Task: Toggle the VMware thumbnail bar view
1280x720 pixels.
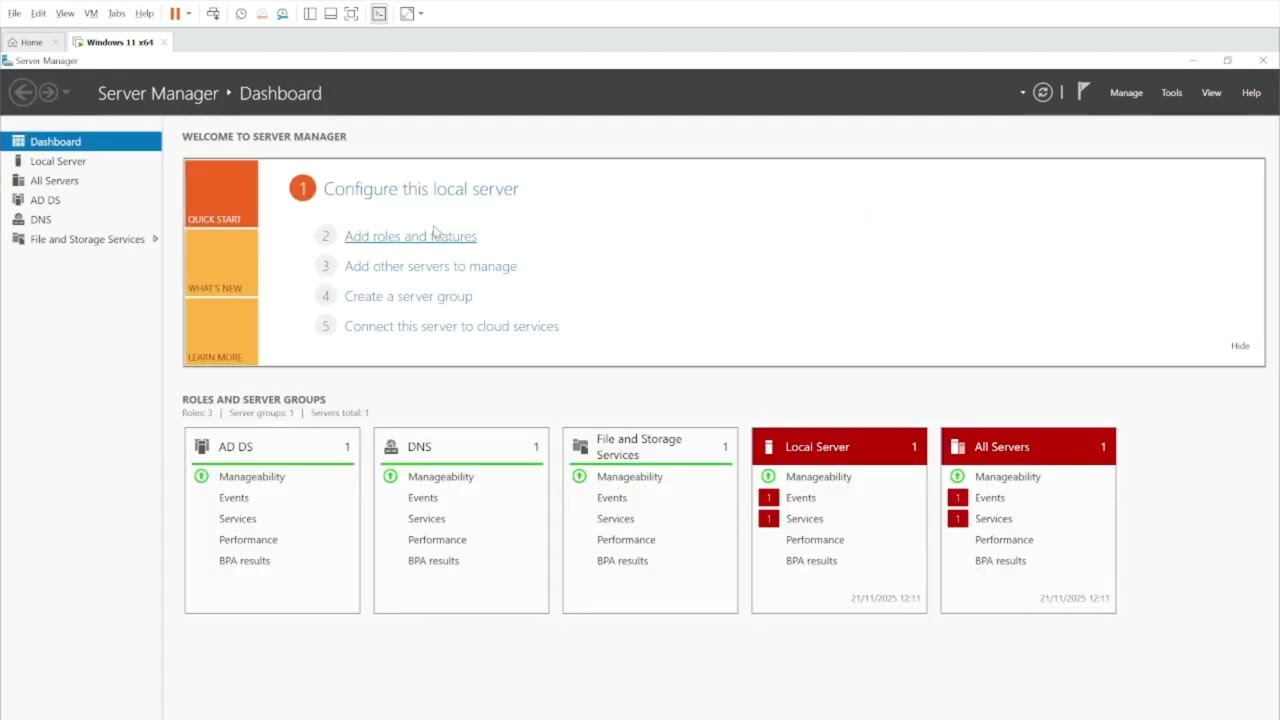Action: pyautogui.click(x=330, y=14)
